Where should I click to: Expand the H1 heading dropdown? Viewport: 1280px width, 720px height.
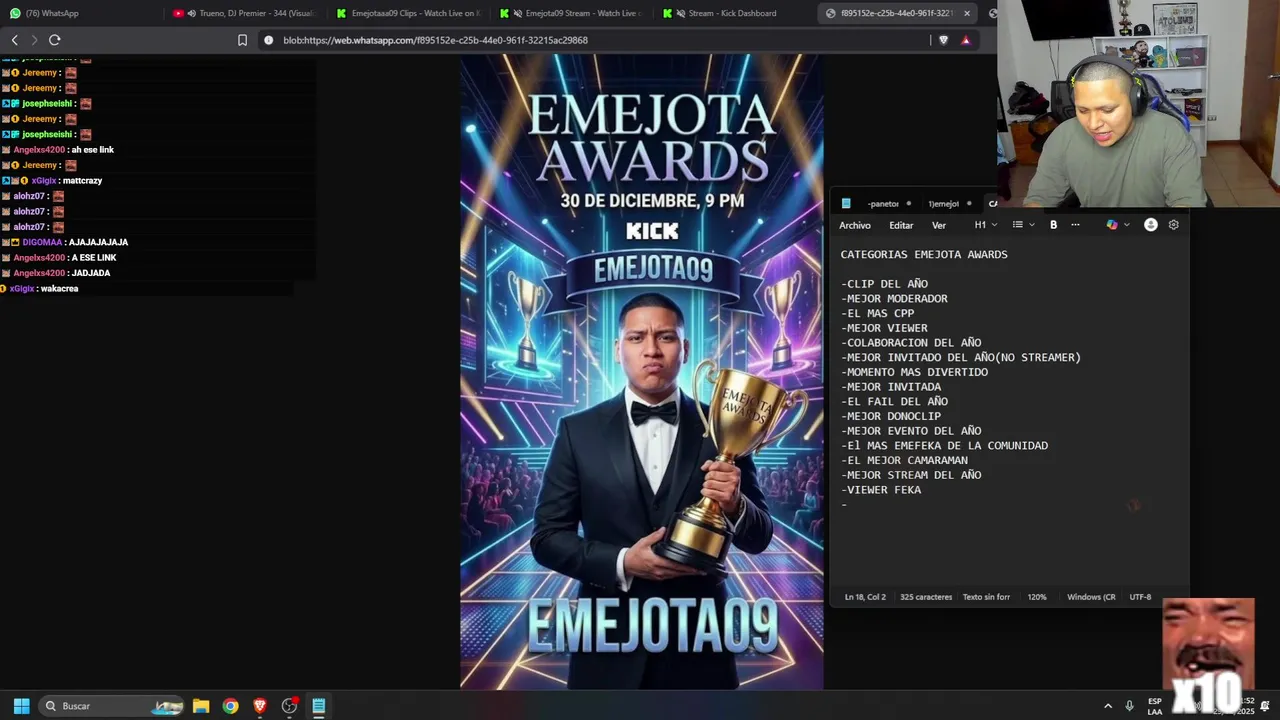(986, 225)
